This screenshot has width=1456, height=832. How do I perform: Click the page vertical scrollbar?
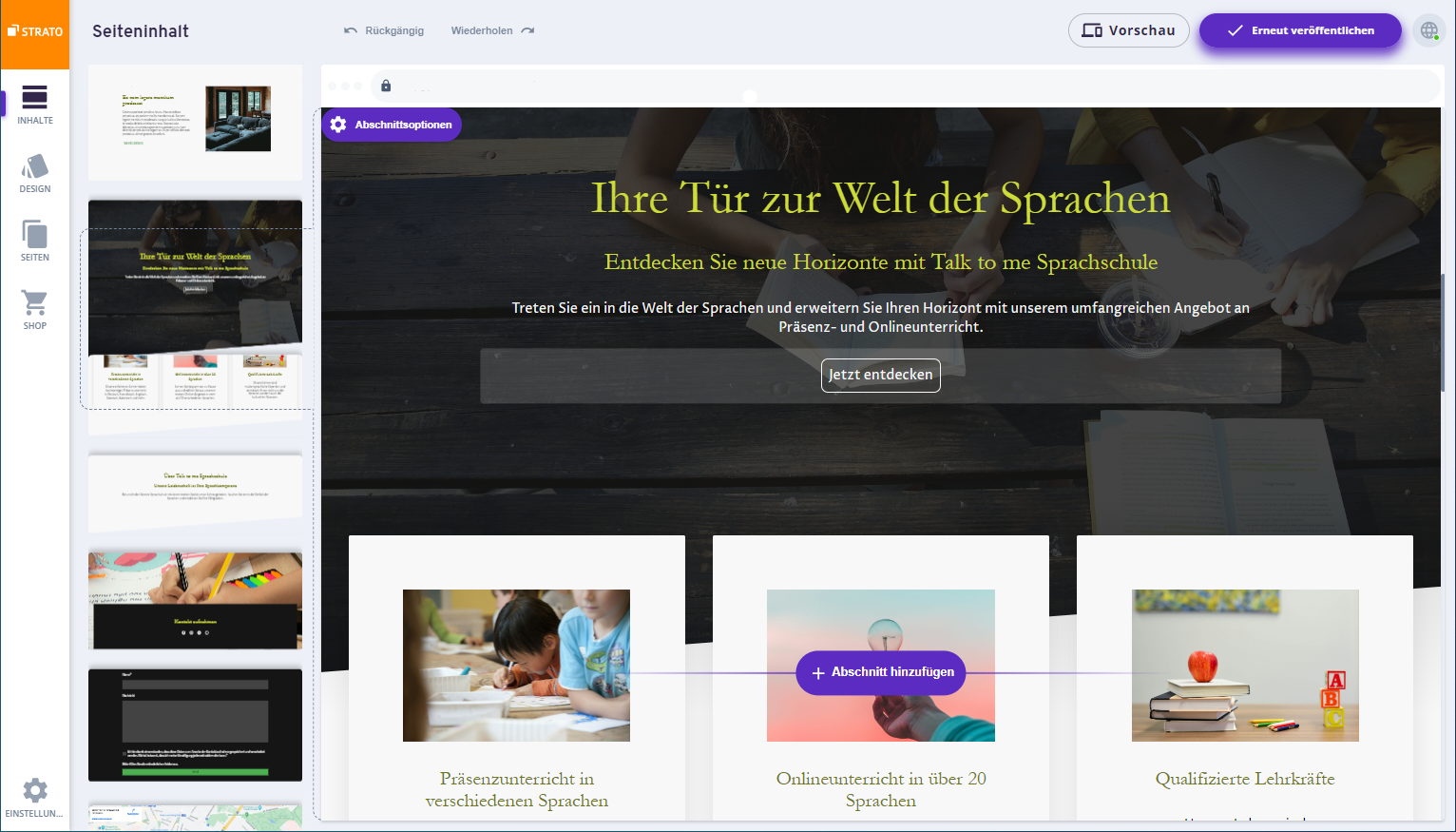1445,333
